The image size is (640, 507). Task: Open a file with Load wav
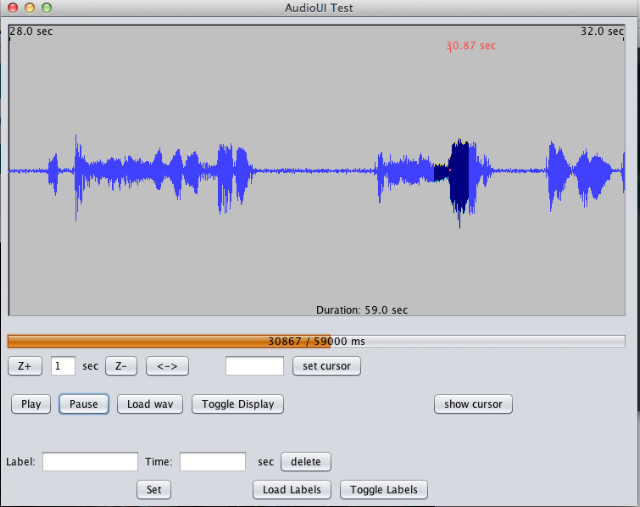(x=150, y=404)
